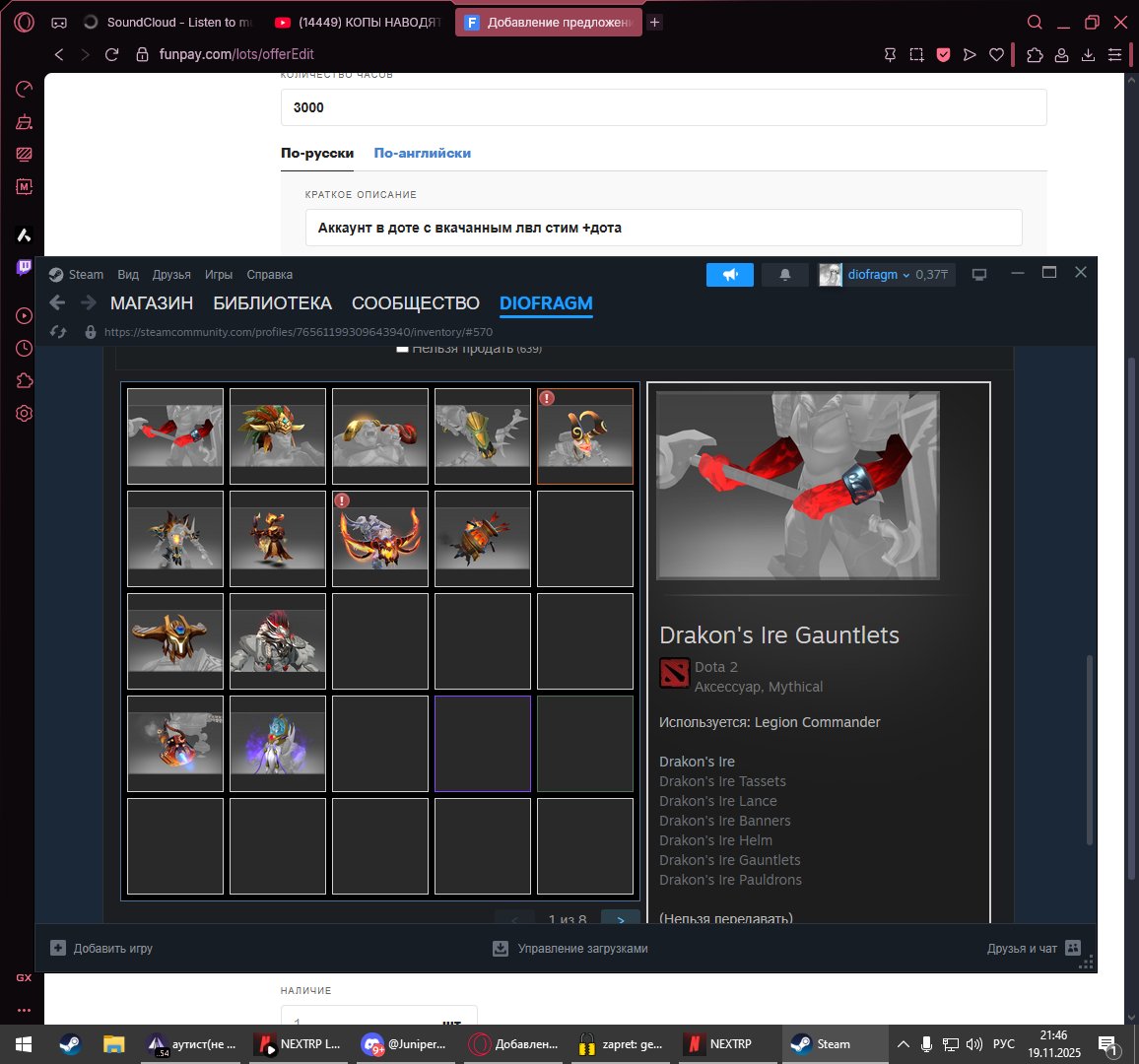This screenshot has width=1139, height=1064.
Task: Click the Добавить игру button
Action: click(102, 948)
